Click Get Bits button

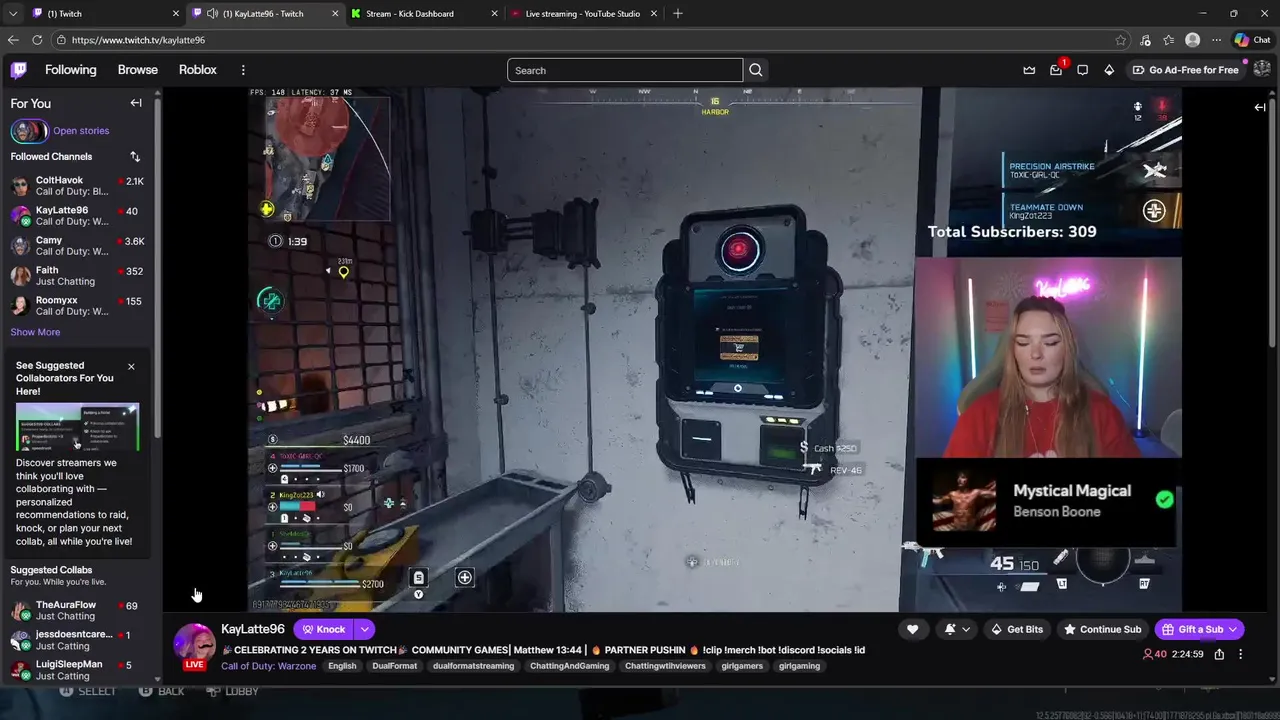(1016, 629)
